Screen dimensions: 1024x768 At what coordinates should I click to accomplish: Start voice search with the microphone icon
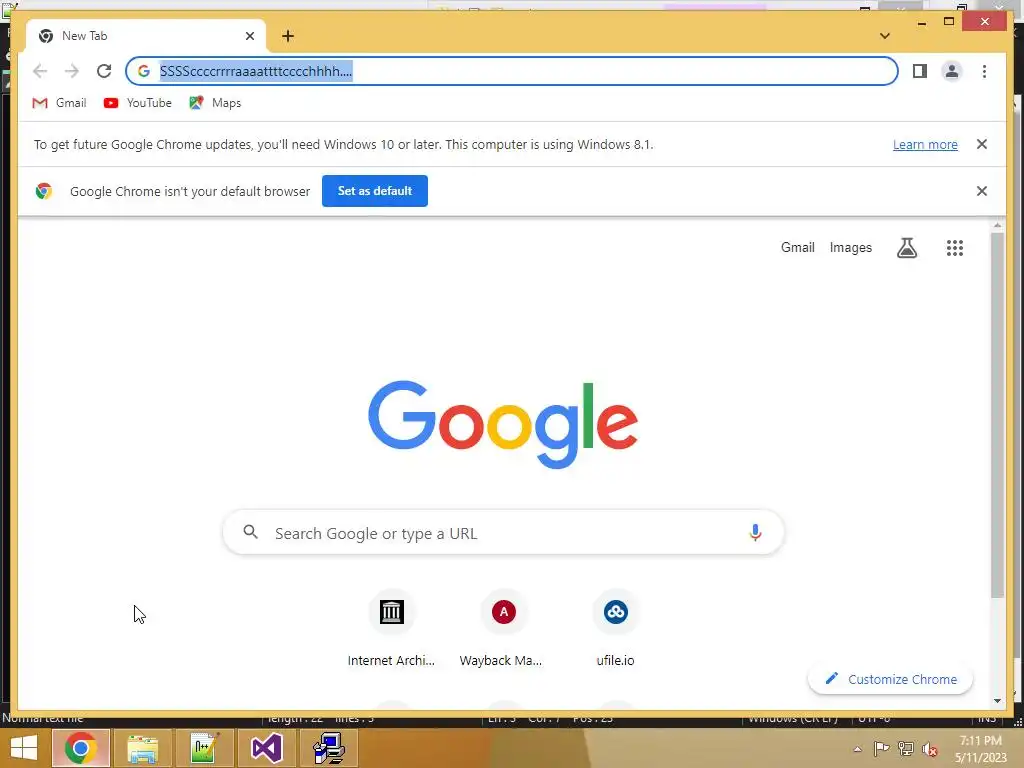pyautogui.click(x=755, y=533)
